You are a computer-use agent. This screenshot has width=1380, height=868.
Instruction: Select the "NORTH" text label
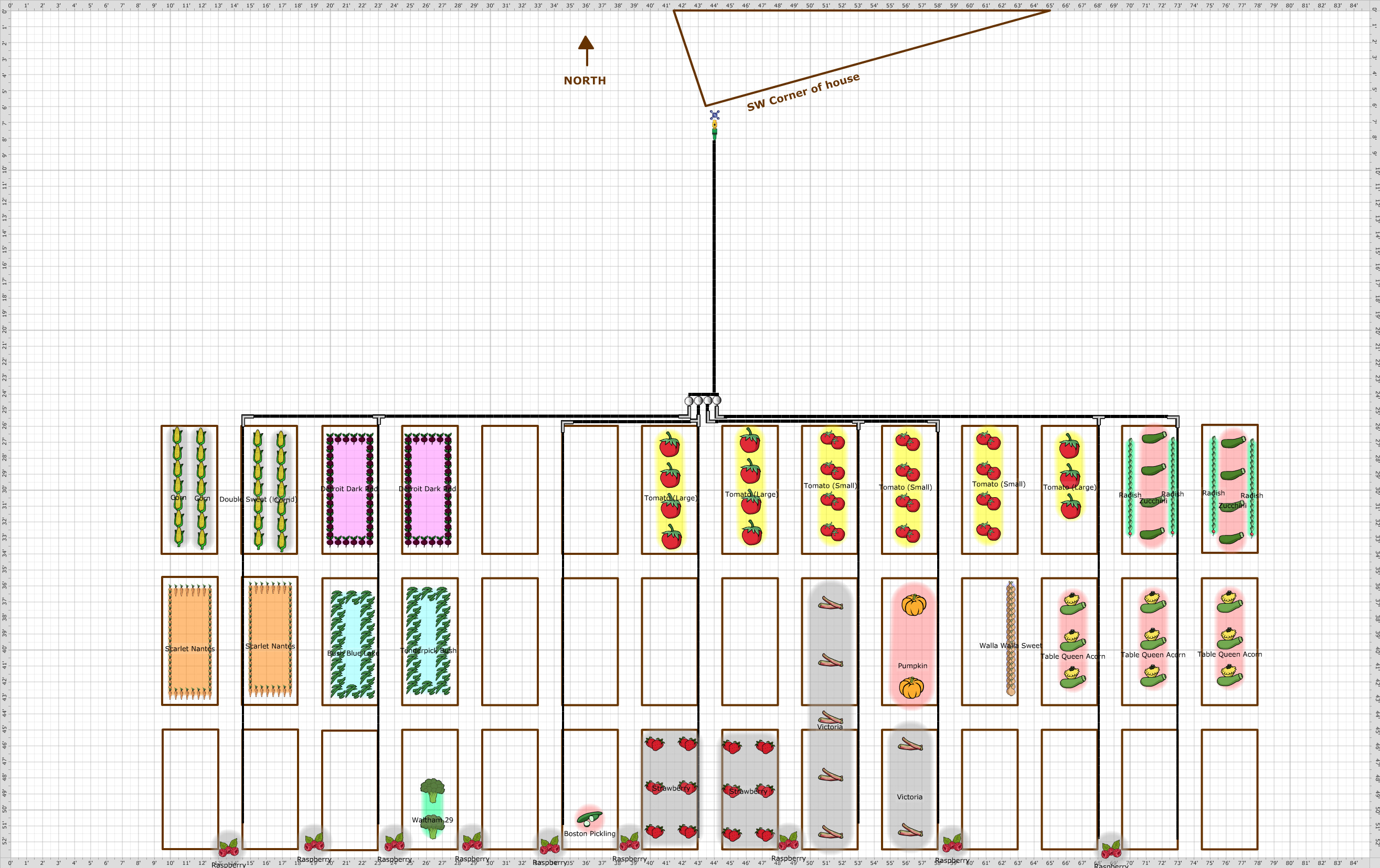point(585,81)
